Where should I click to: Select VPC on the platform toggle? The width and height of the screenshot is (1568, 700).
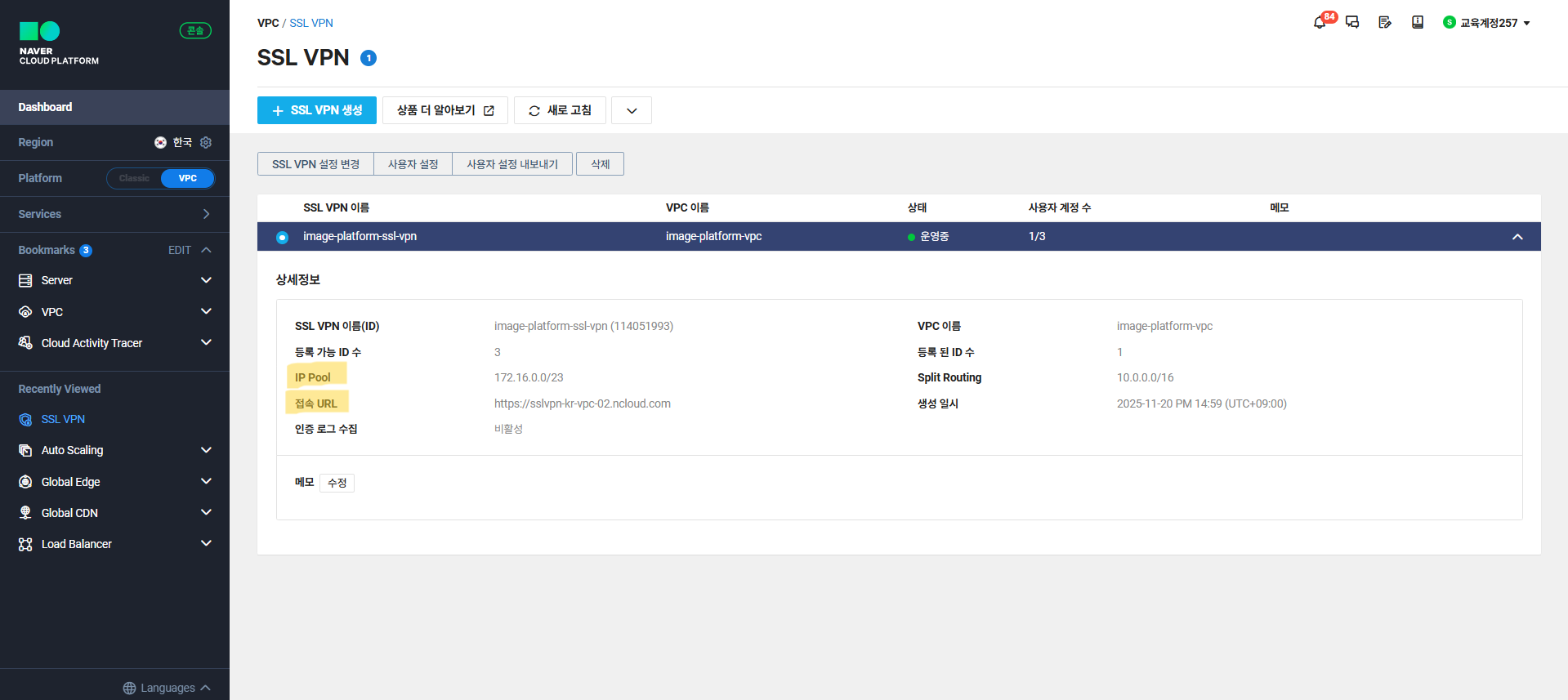click(x=188, y=178)
